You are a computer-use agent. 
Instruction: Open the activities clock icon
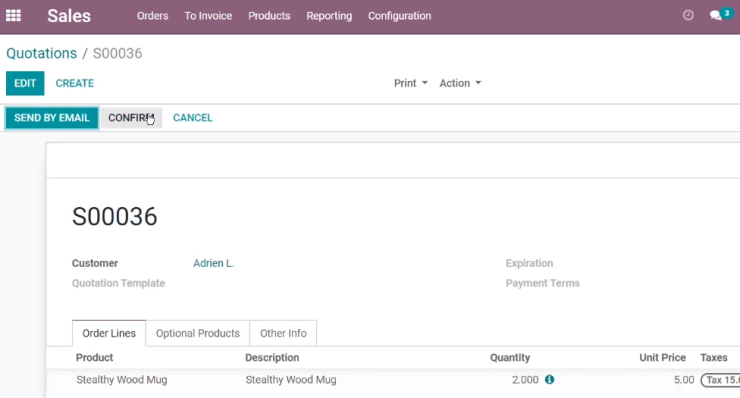pyautogui.click(x=688, y=16)
